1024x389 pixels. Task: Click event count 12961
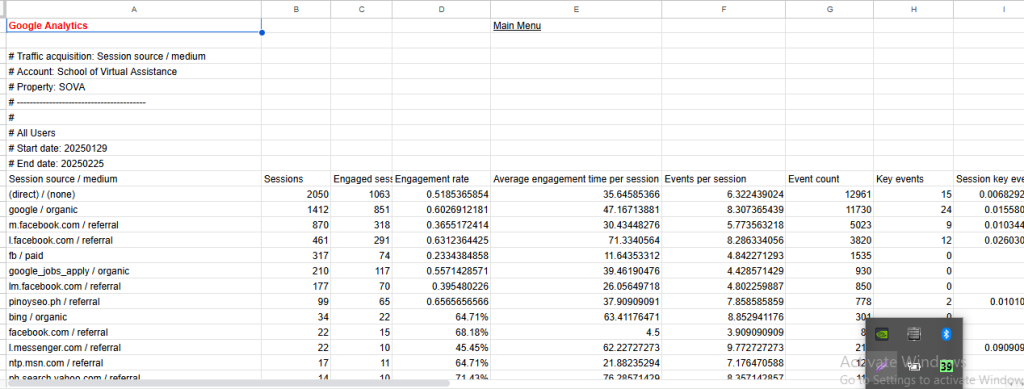[829, 194]
